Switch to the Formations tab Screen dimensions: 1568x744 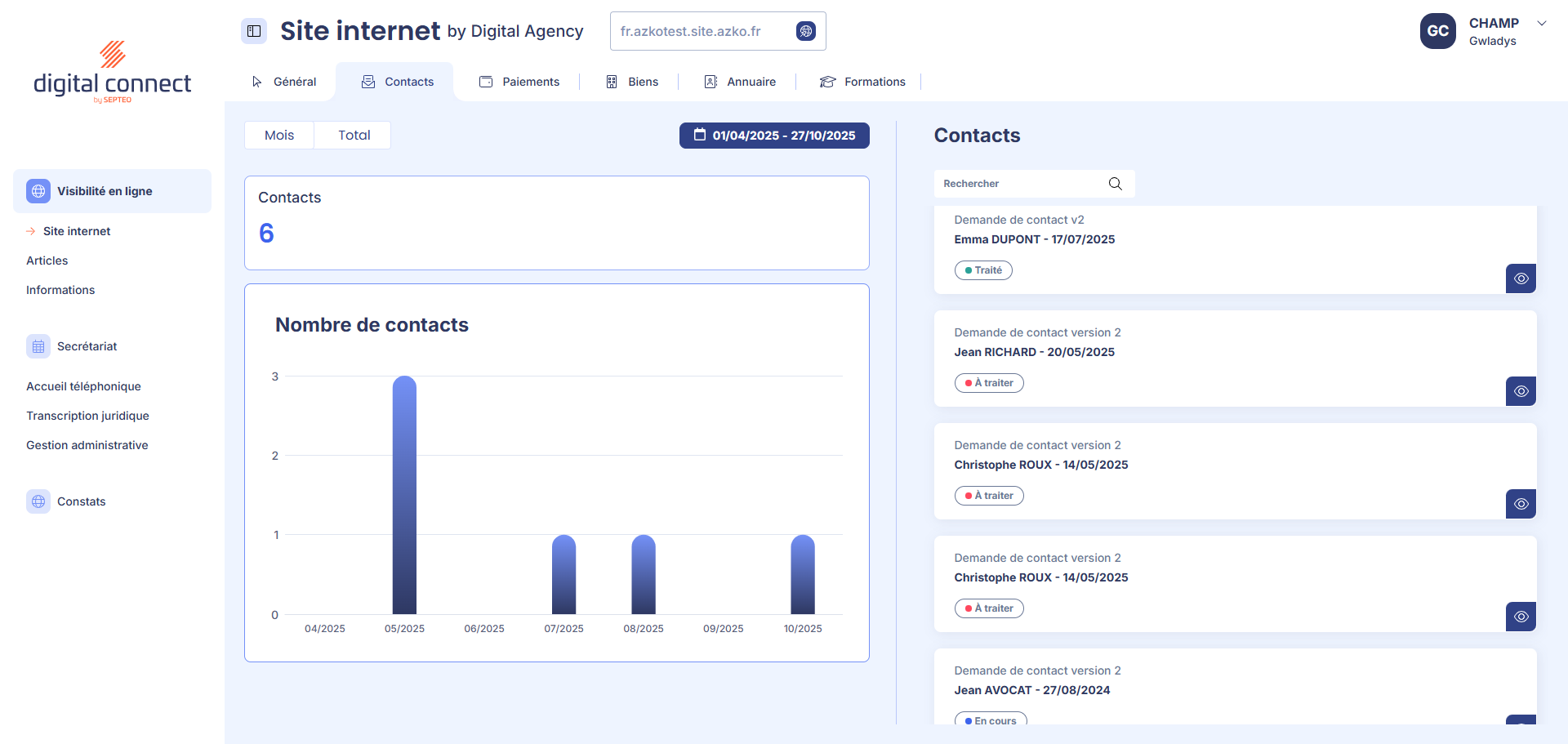[863, 82]
